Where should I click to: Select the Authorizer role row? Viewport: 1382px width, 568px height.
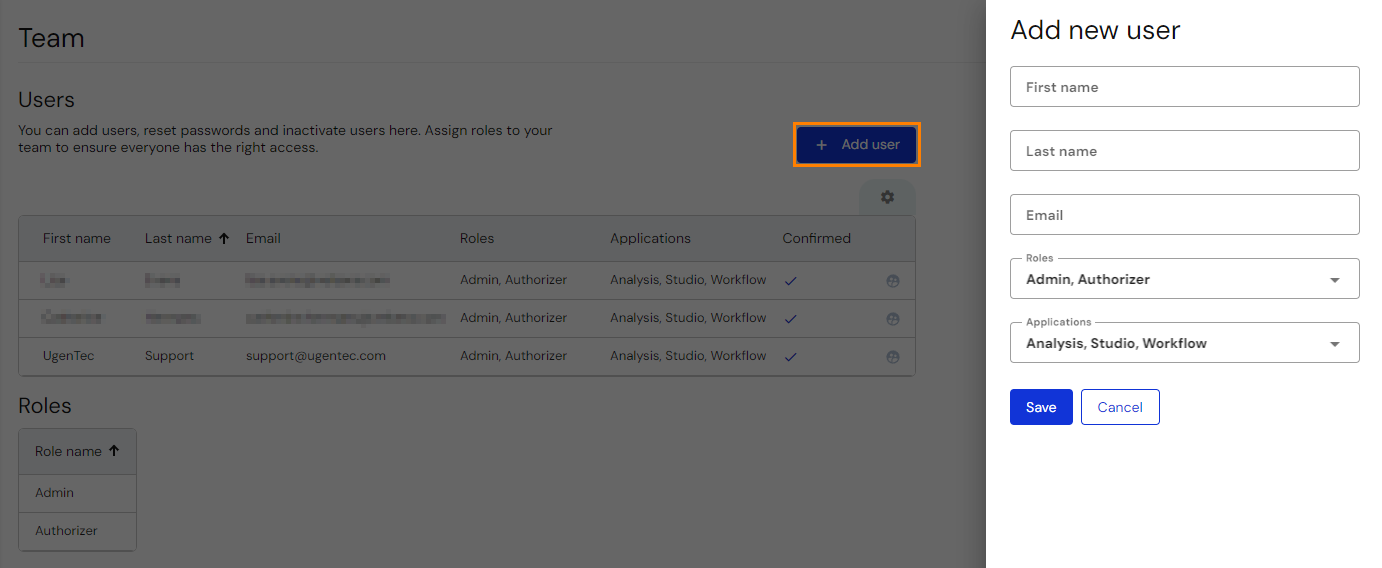[77, 531]
